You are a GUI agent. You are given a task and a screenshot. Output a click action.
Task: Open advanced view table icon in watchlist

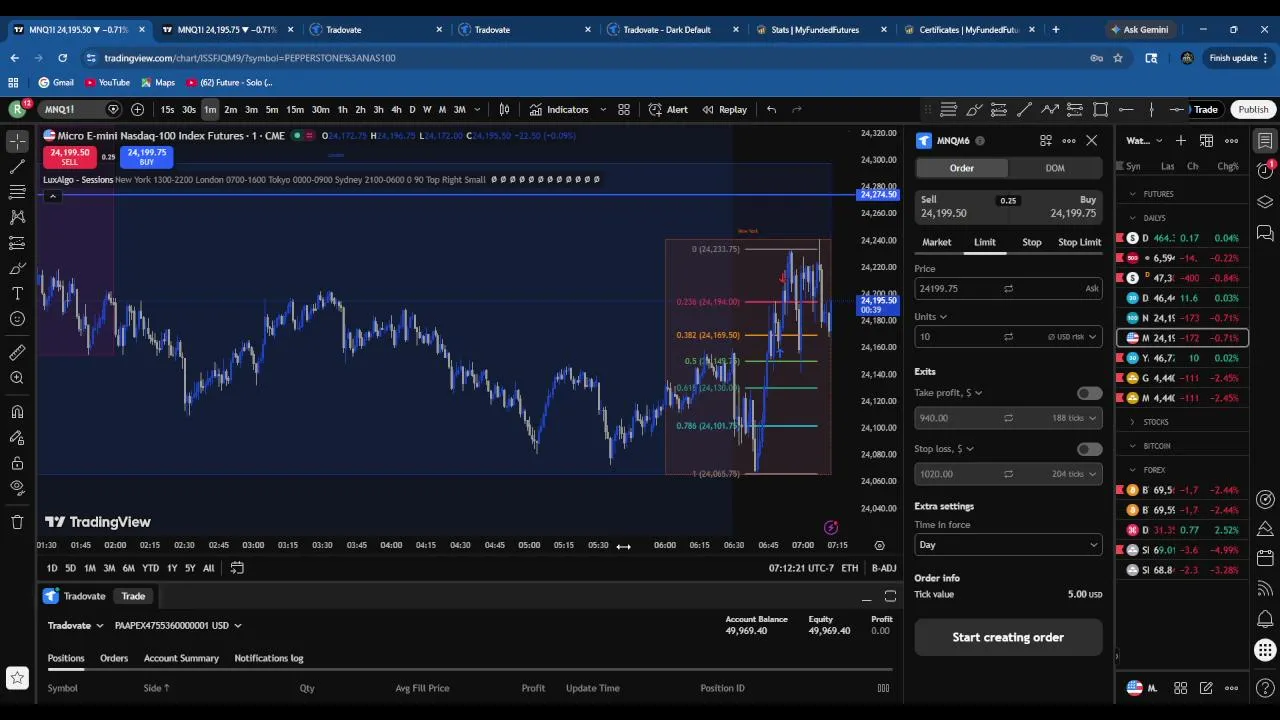click(x=1206, y=140)
